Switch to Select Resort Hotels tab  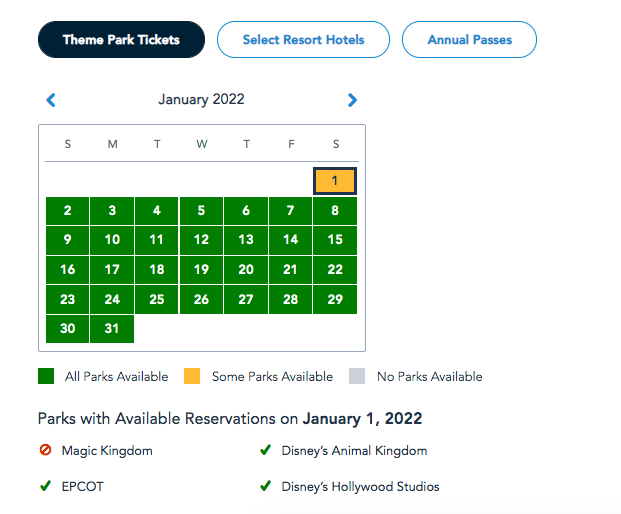pyautogui.click(x=303, y=40)
